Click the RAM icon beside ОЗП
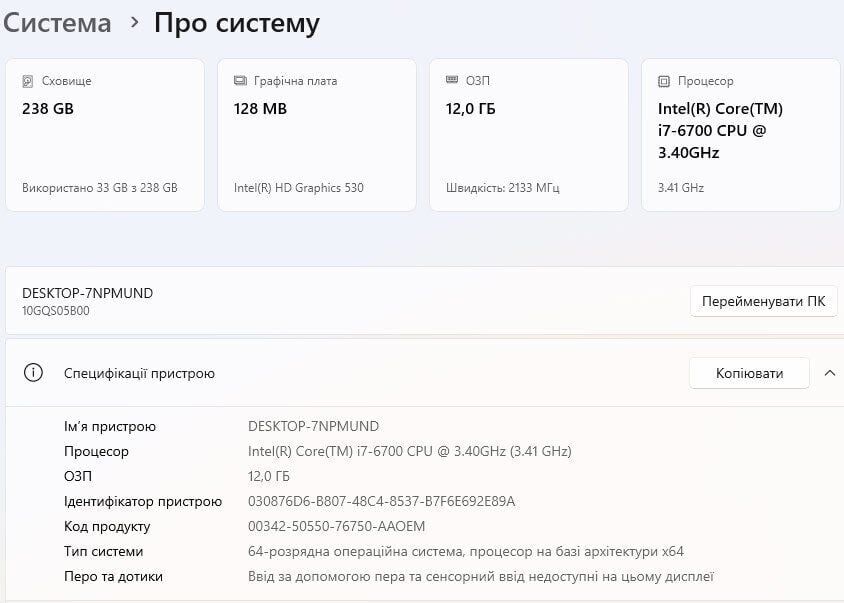Image resolution: width=844 pixels, height=603 pixels. click(452, 81)
